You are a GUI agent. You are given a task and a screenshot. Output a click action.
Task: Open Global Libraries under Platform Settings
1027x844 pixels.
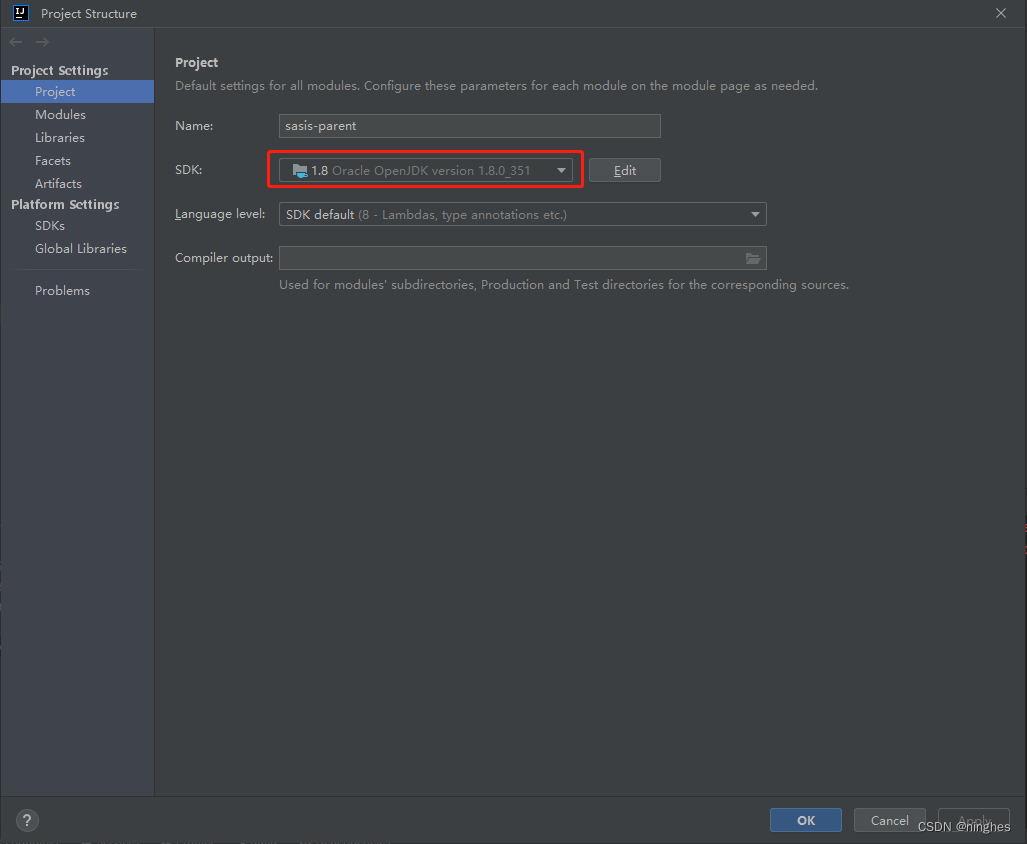(x=80, y=248)
